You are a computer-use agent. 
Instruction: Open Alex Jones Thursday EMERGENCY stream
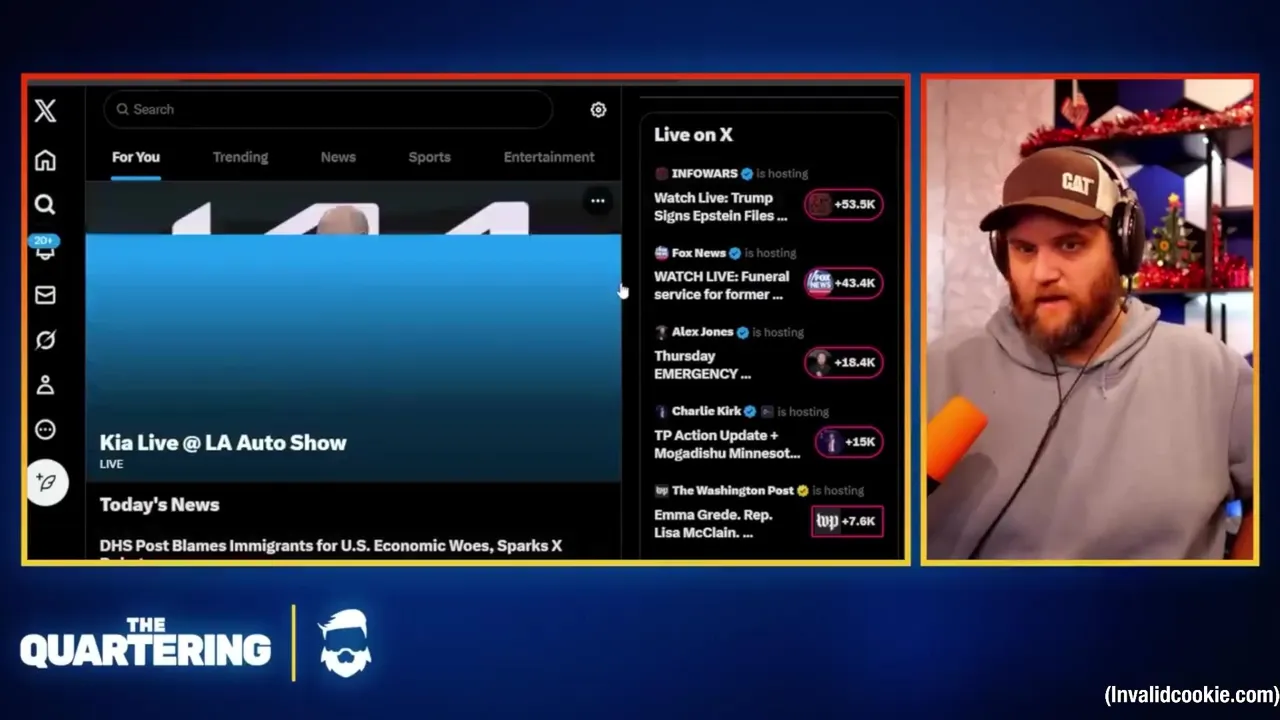(703, 364)
